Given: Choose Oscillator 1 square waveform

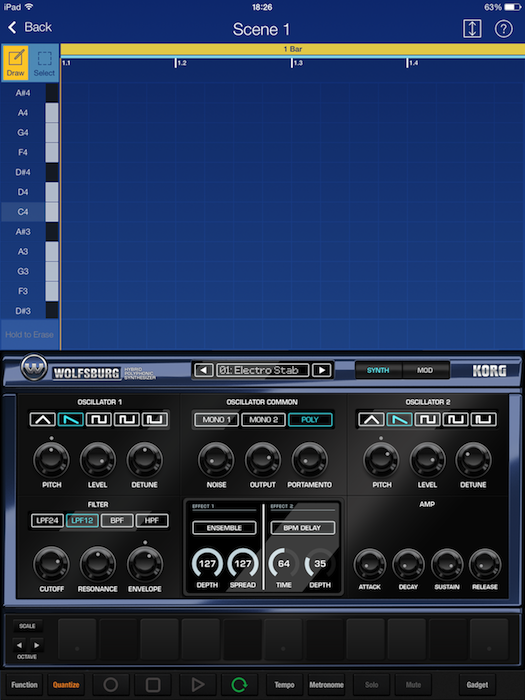Looking at the screenshot, I should [x=99, y=419].
